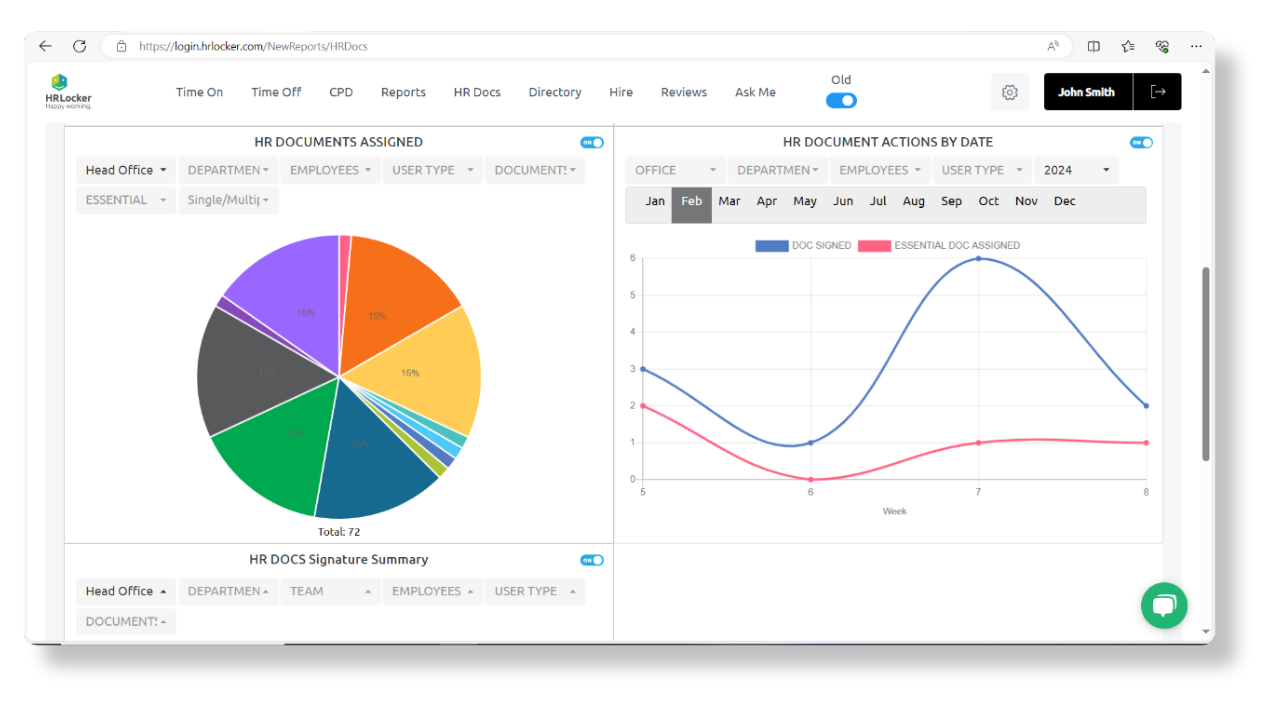This screenshot has width=1280, height=720.
Task: Expand the 2024 year dropdown
Action: tap(1075, 169)
